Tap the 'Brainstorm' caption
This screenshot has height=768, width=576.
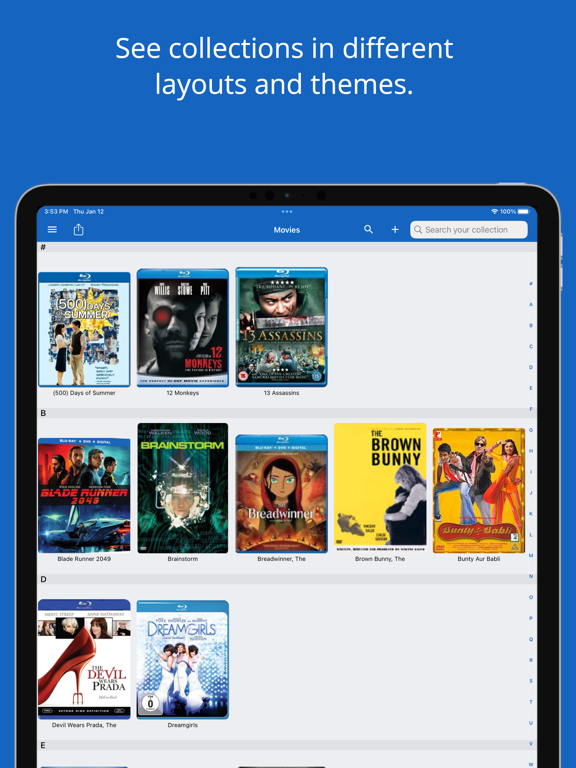click(183, 559)
